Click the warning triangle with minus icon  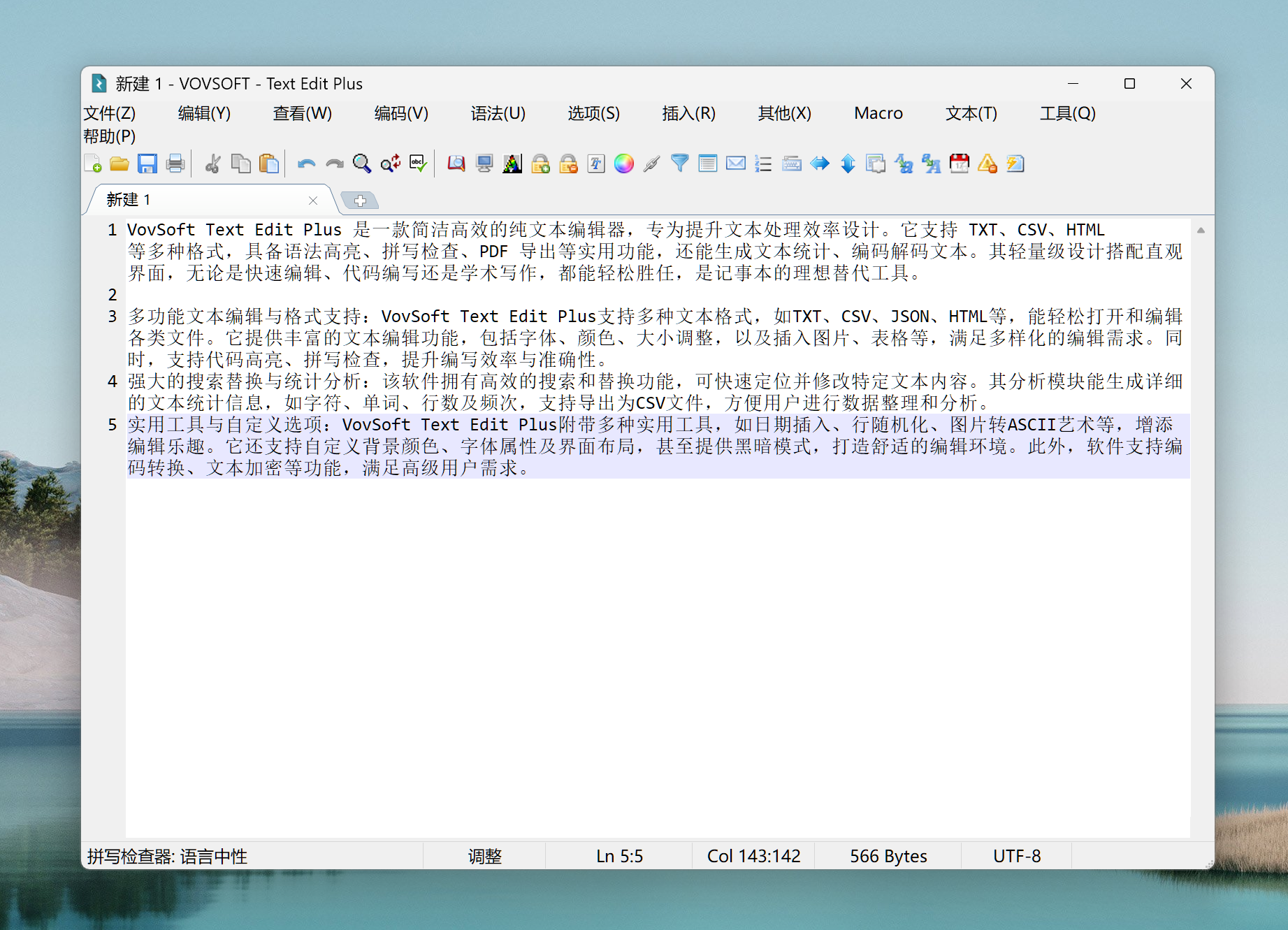point(987,164)
